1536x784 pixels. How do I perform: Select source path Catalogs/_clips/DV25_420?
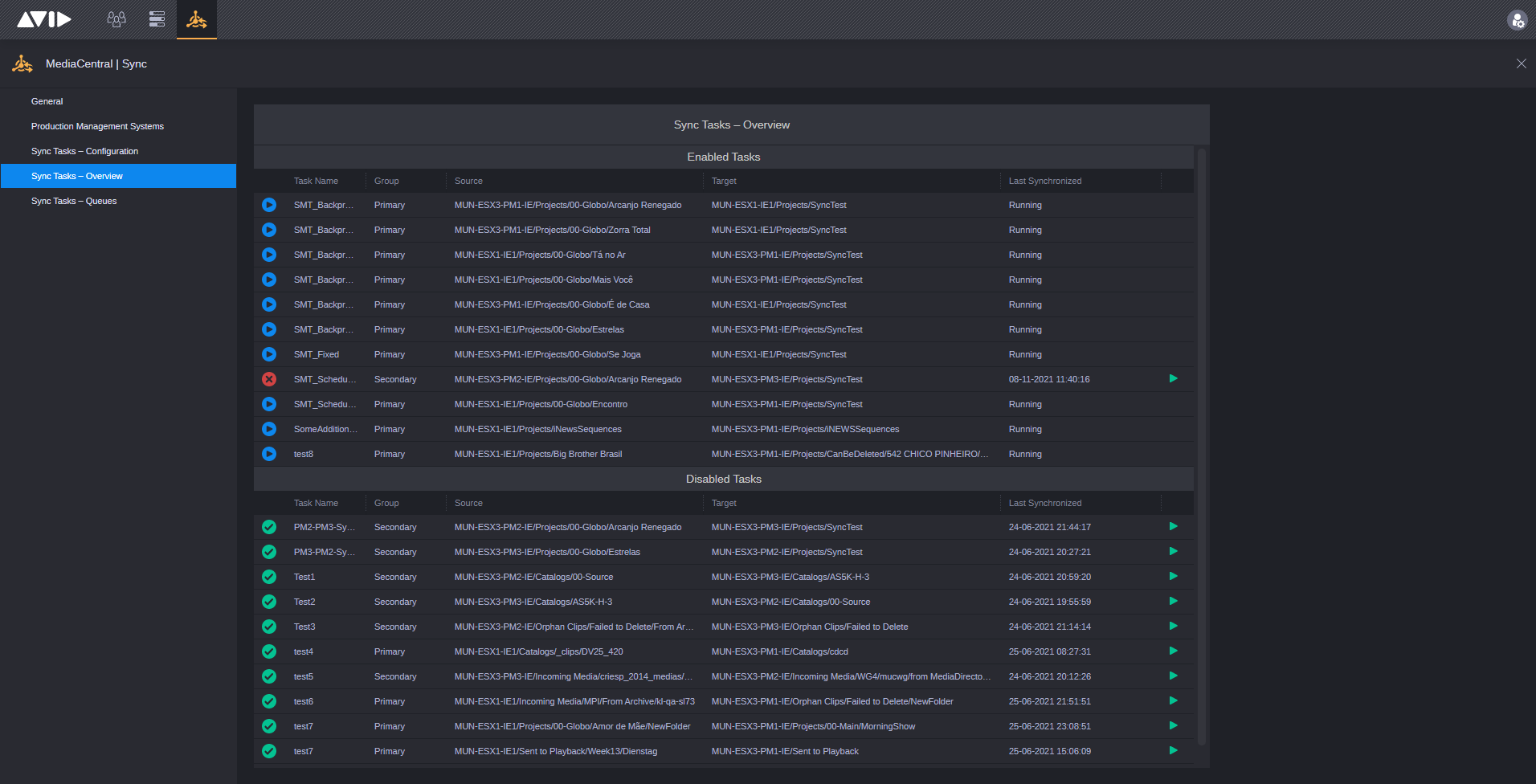538,651
